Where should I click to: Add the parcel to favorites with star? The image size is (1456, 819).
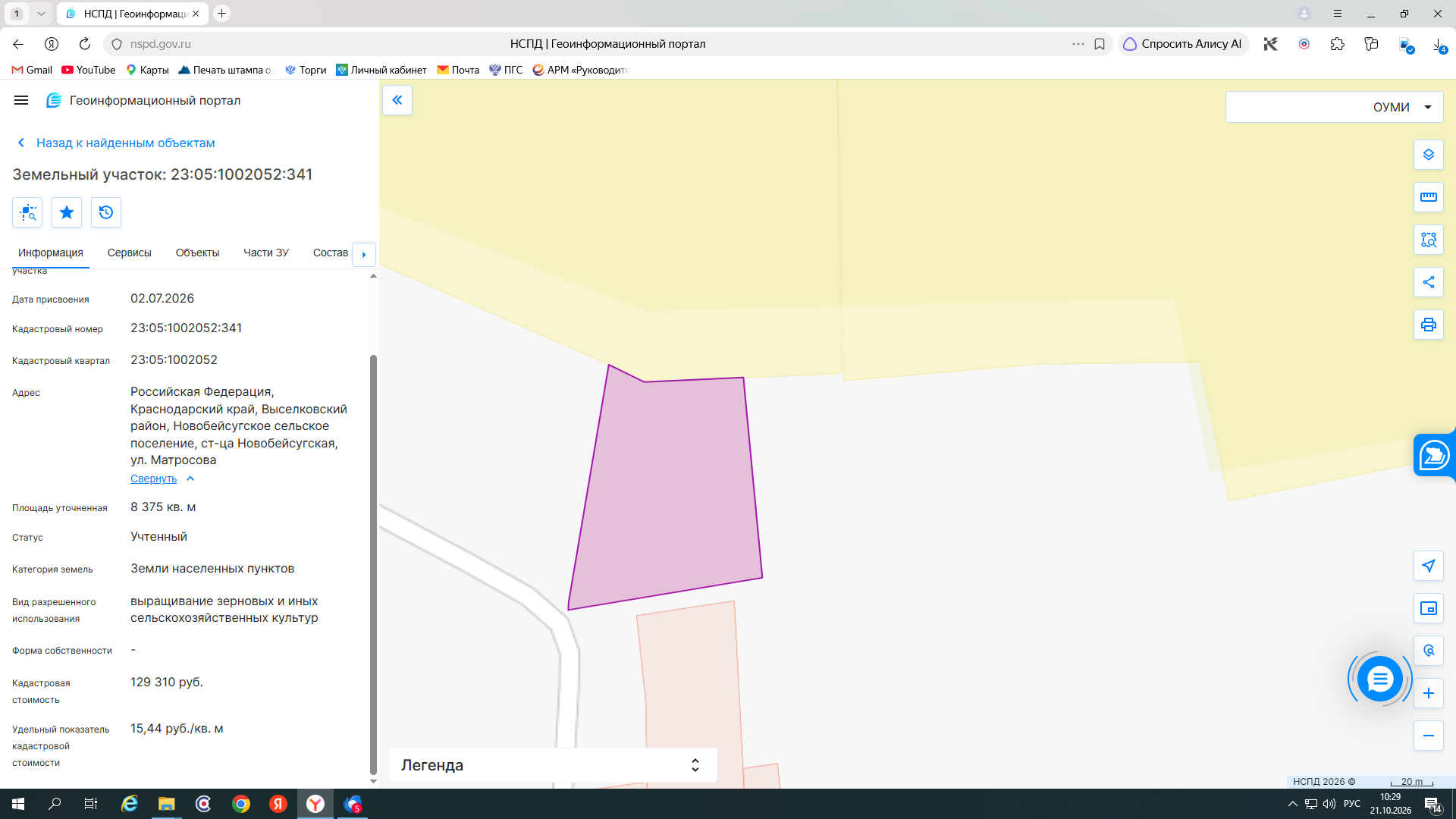pos(67,212)
